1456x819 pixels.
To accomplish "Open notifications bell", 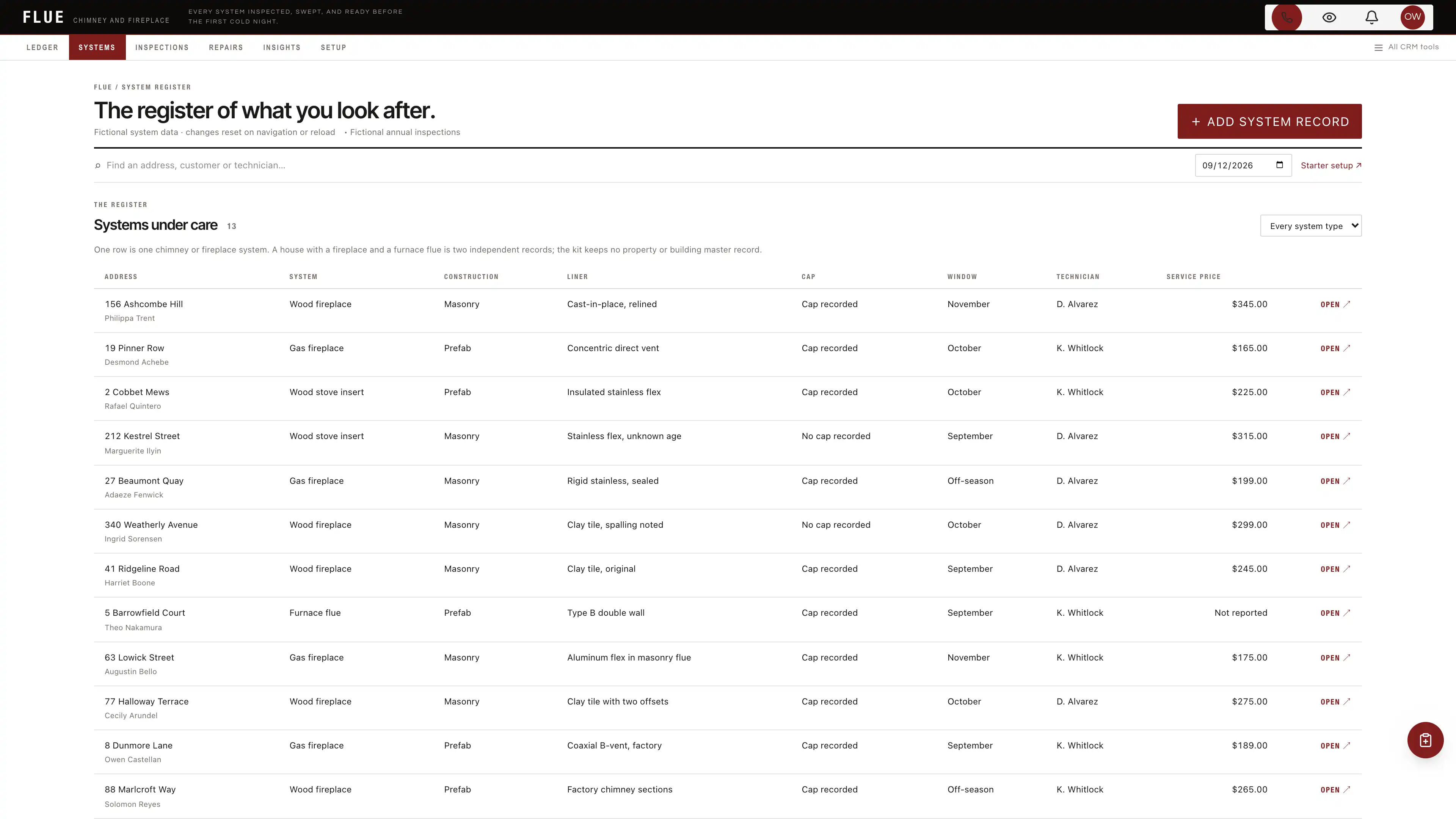I will tap(1372, 17).
